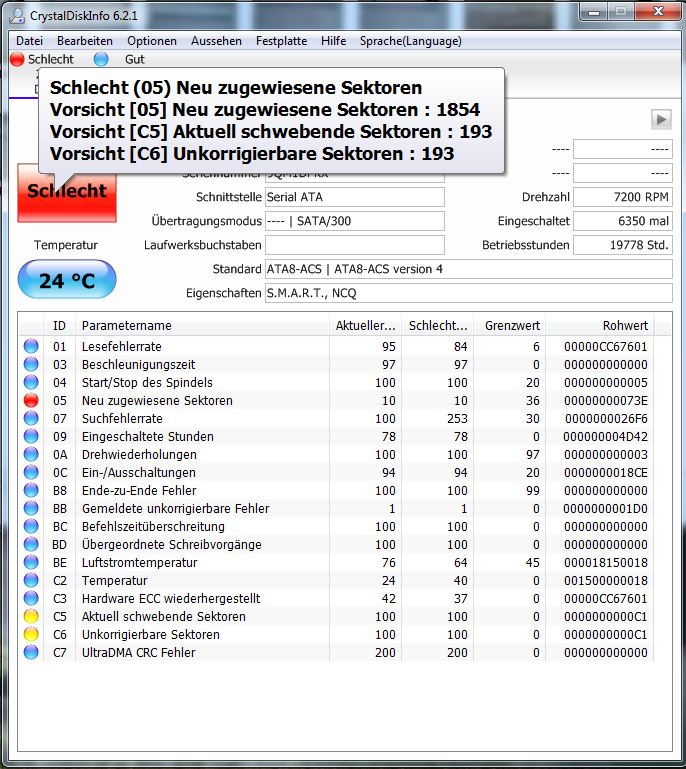Click status dot for Start/Stop des Spindels

[x=31, y=383]
